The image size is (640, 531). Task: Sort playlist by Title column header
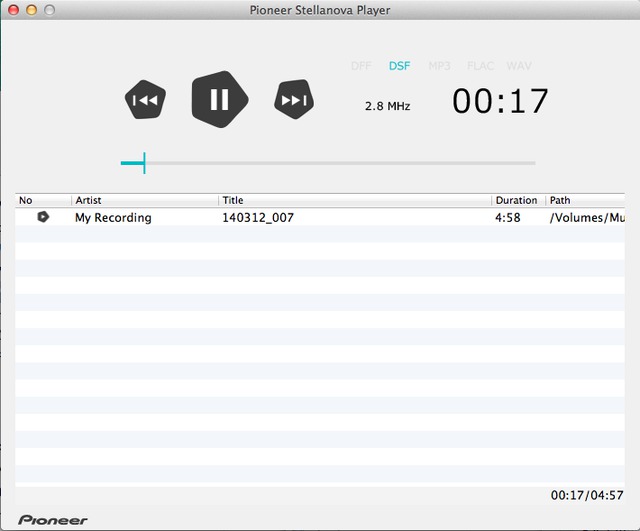(x=355, y=200)
